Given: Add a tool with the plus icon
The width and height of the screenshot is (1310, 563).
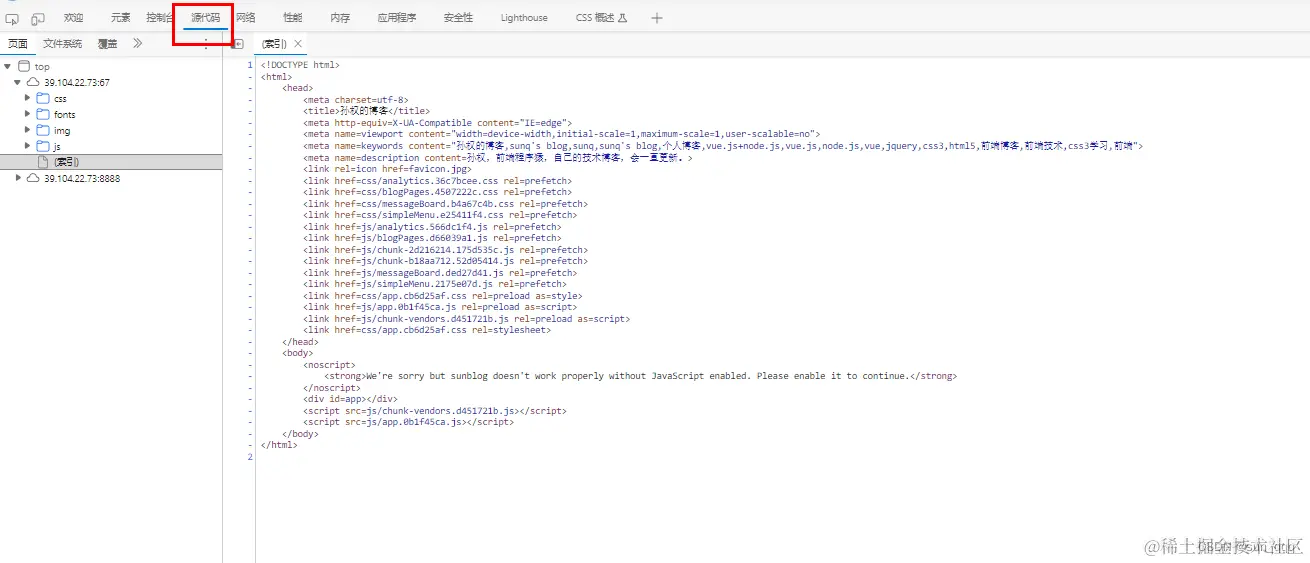Looking at the screenshot, I should (x=657, y=18).
